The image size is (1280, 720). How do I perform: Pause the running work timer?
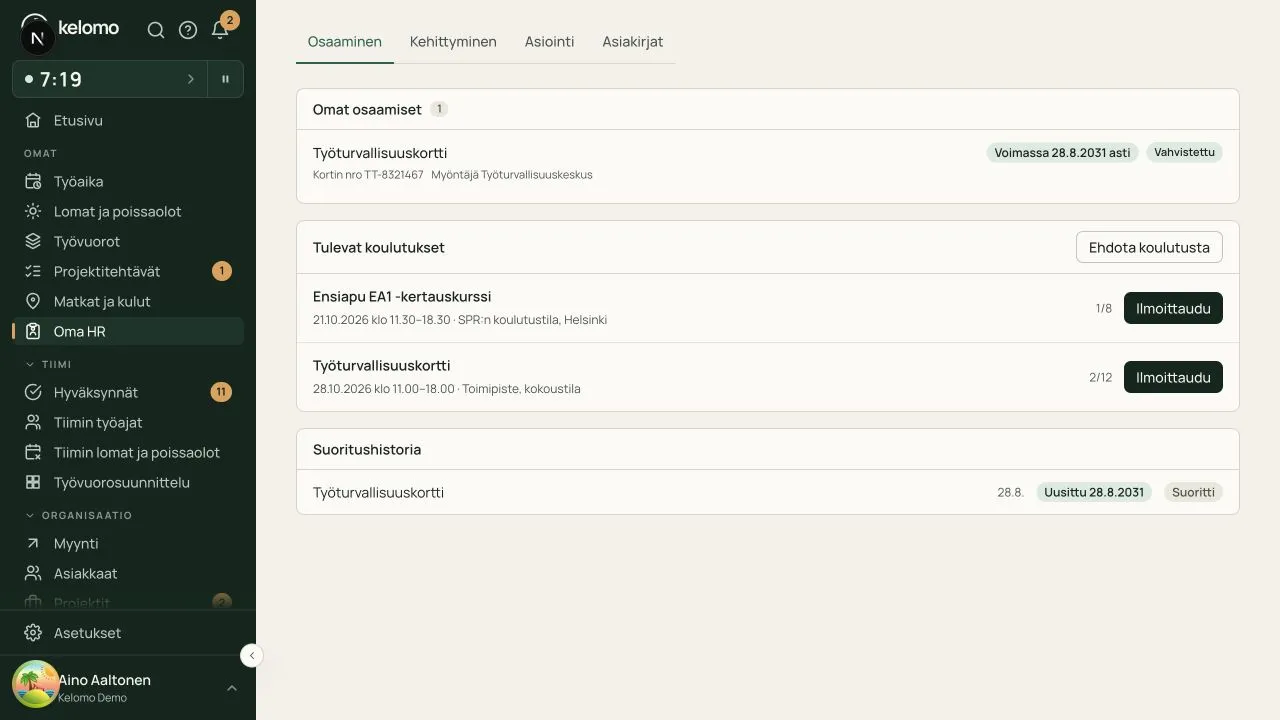point(225,79)
